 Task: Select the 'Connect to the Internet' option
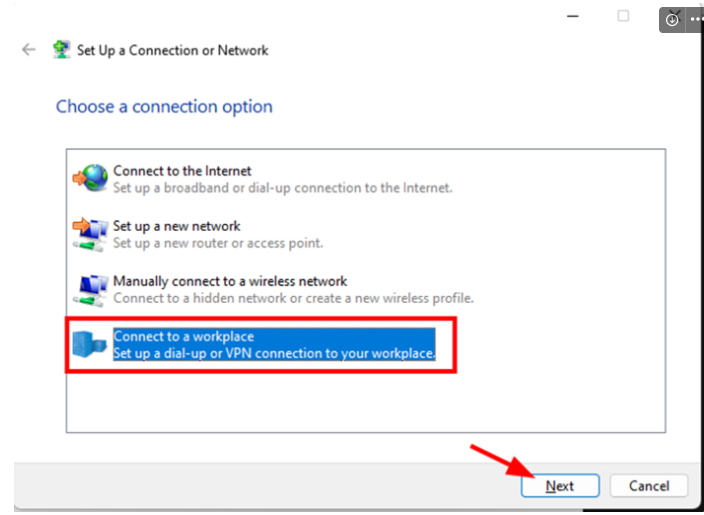point(182,171)
